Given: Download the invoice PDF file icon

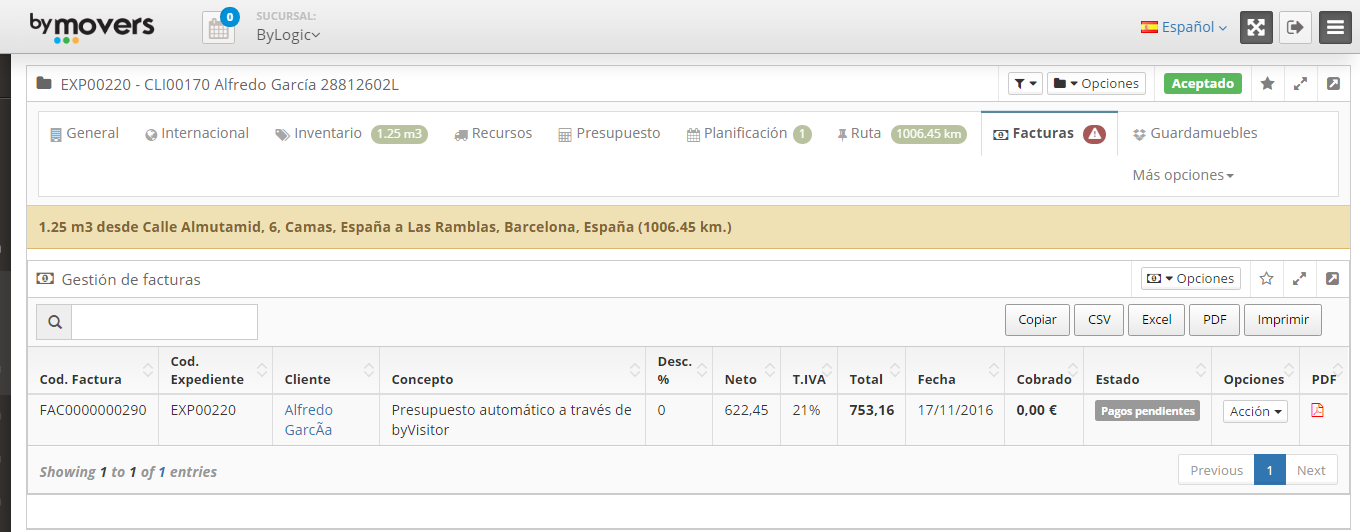Looking at the screenshot, I should click(x=1317, y=411).
